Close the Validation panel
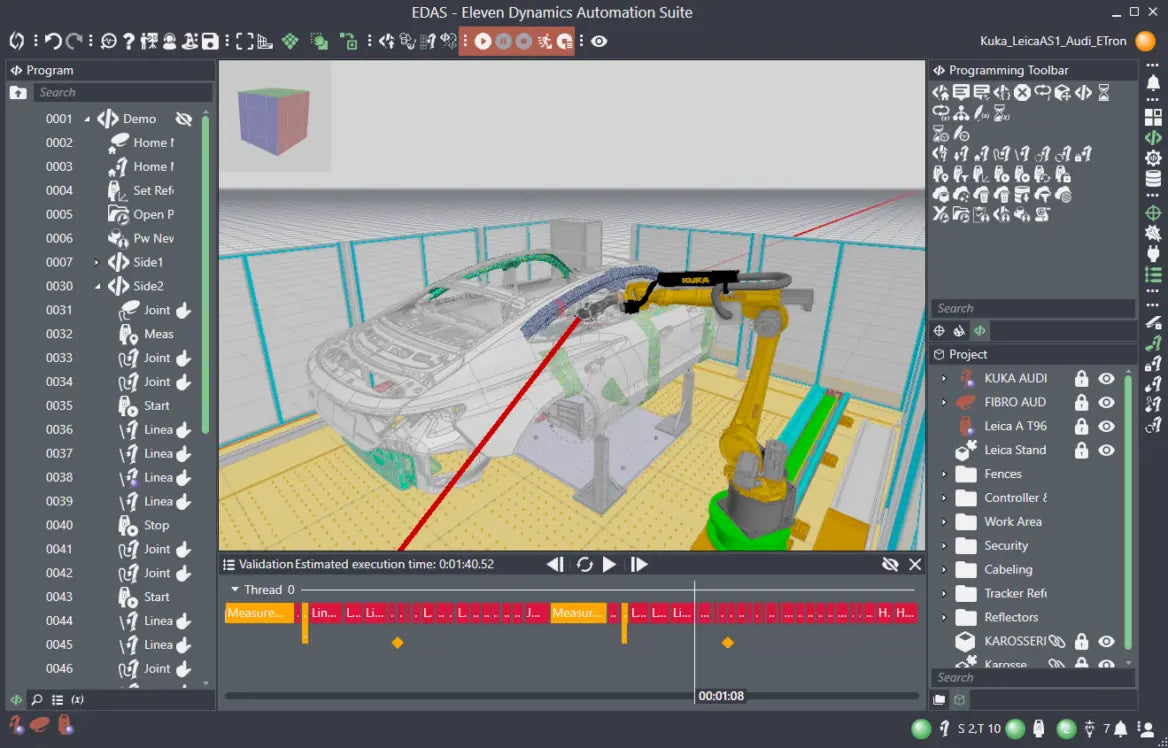This screenshot has height=748, width=1168. point(915,564)
